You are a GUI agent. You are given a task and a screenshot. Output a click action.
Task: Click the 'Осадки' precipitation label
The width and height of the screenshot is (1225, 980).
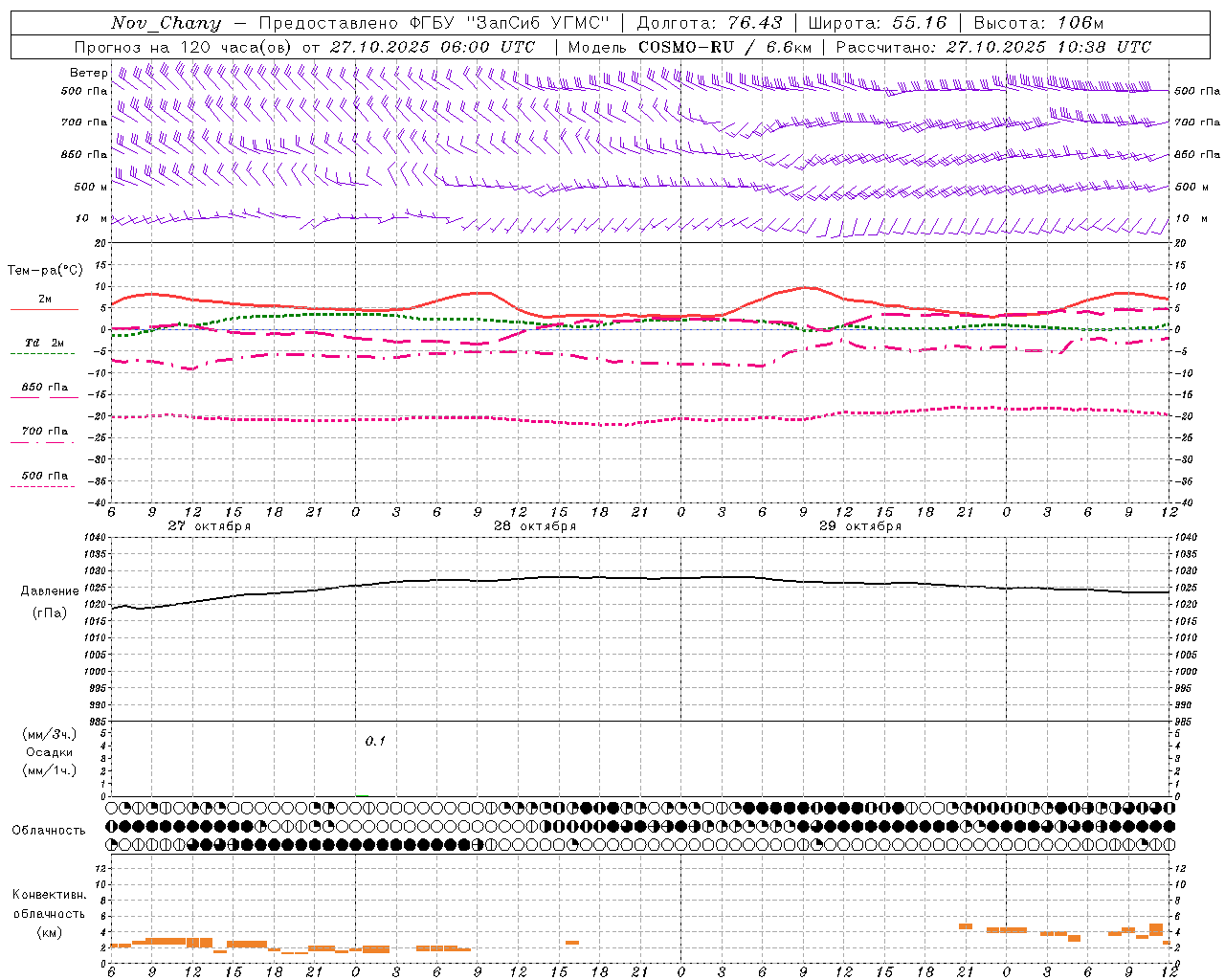(50, 752)
